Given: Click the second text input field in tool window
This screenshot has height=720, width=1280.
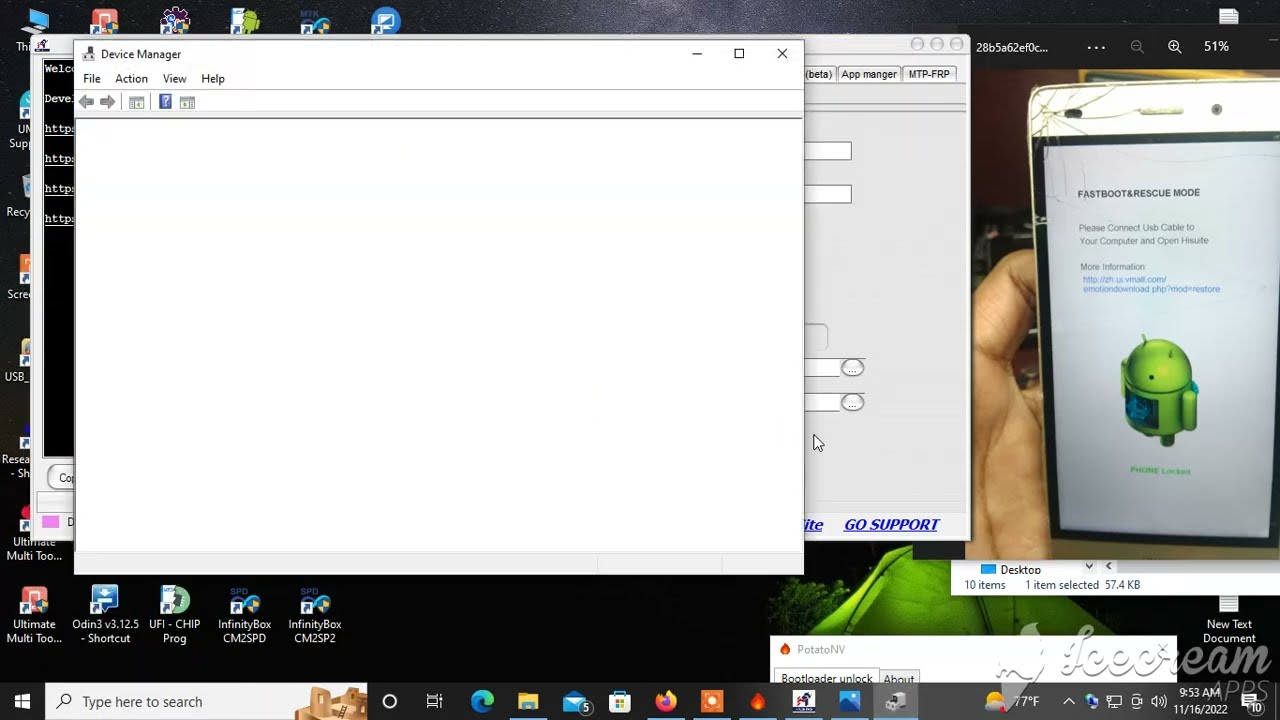Looking at the screenshot, I should 828,194.
